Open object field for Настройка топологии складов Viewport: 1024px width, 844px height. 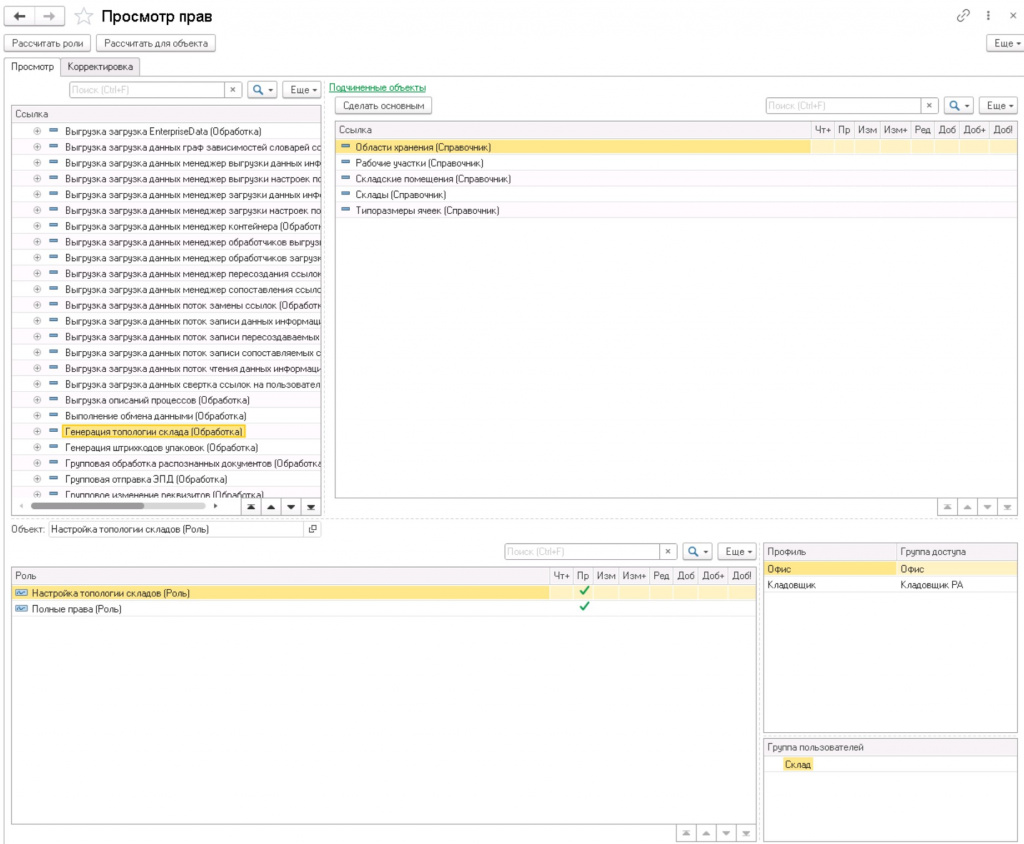(313, 529)
